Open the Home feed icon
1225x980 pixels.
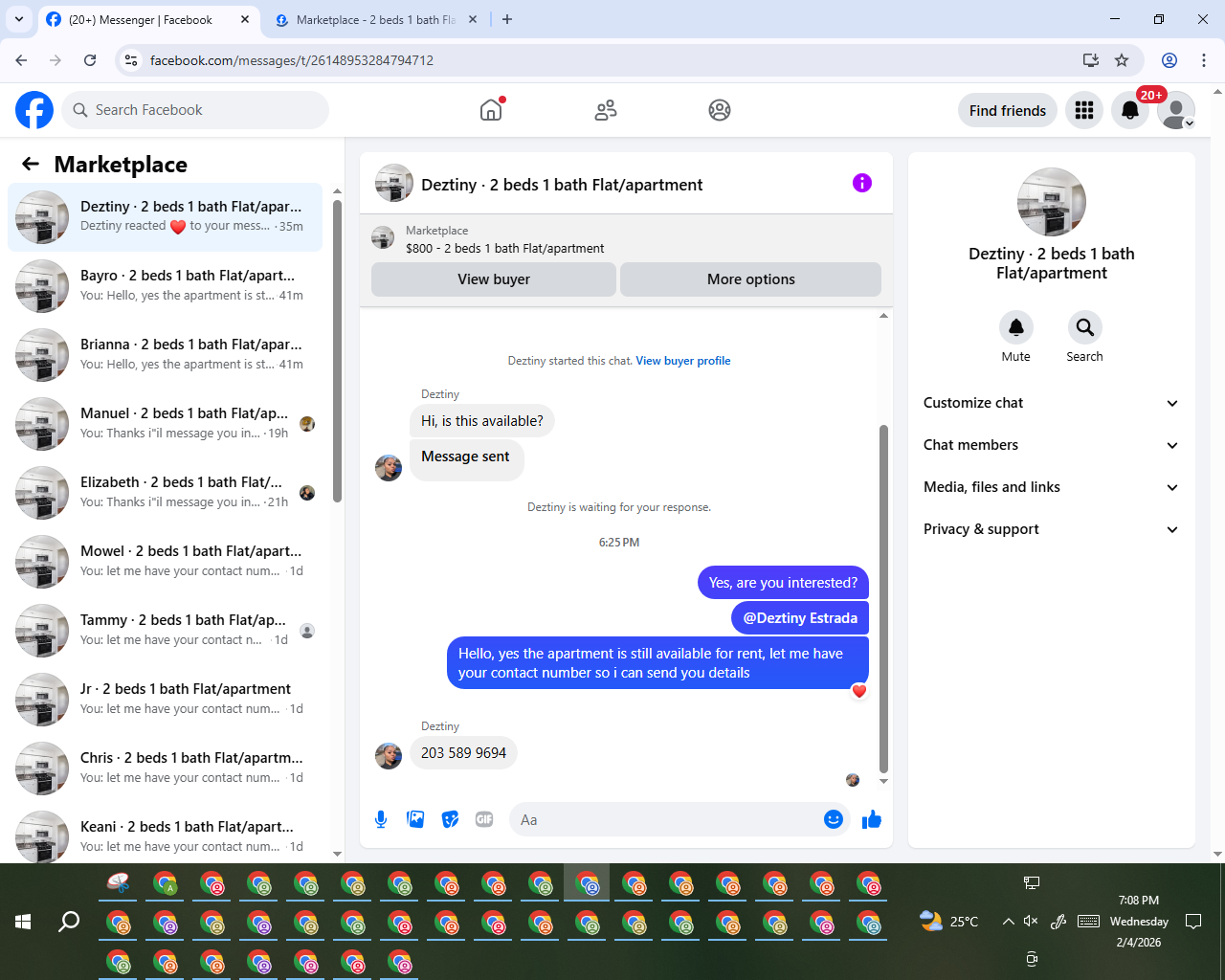[x=491, y=110]
